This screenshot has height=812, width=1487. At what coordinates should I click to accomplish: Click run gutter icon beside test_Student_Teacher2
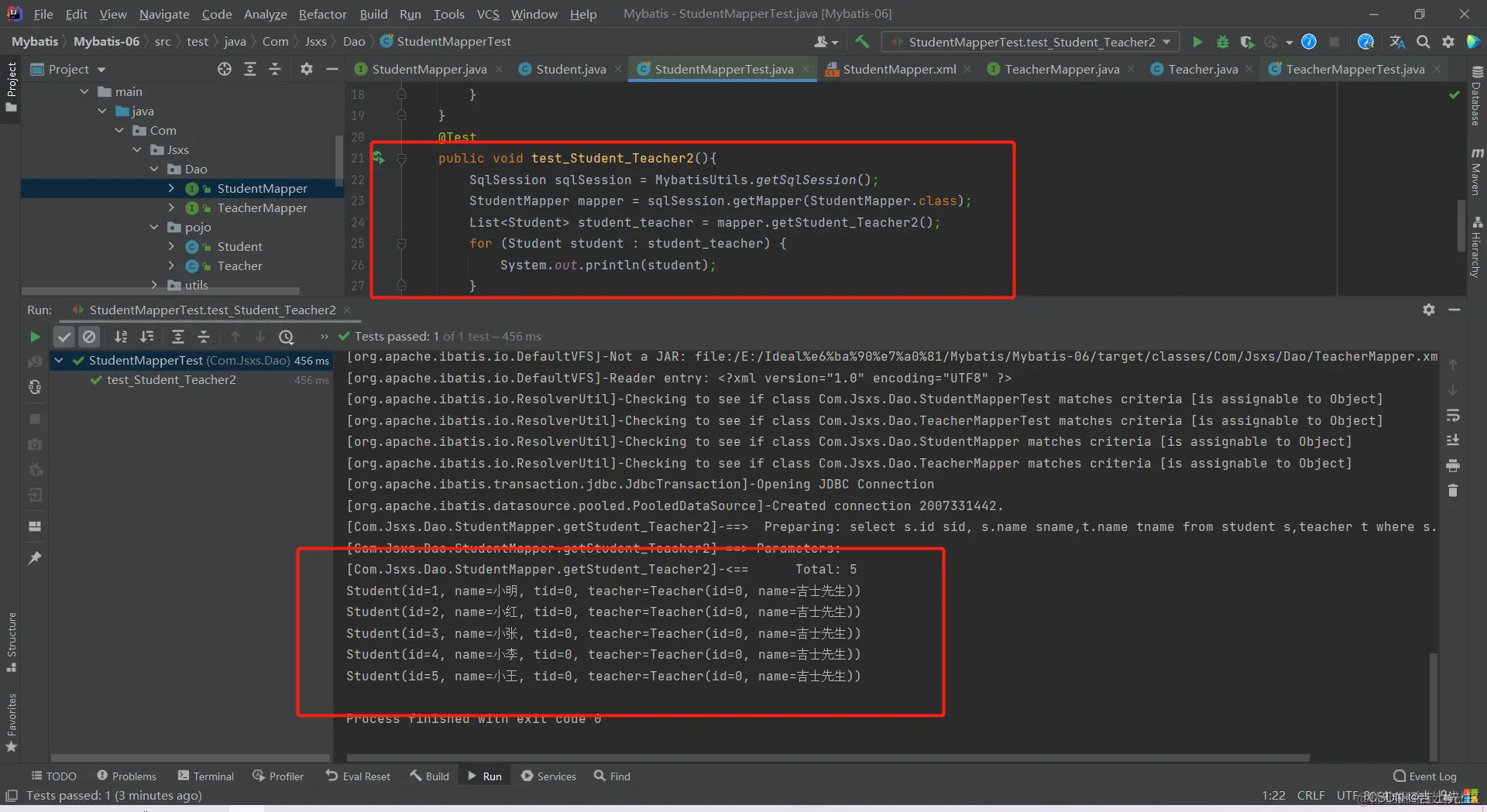(x=378, y=158)
